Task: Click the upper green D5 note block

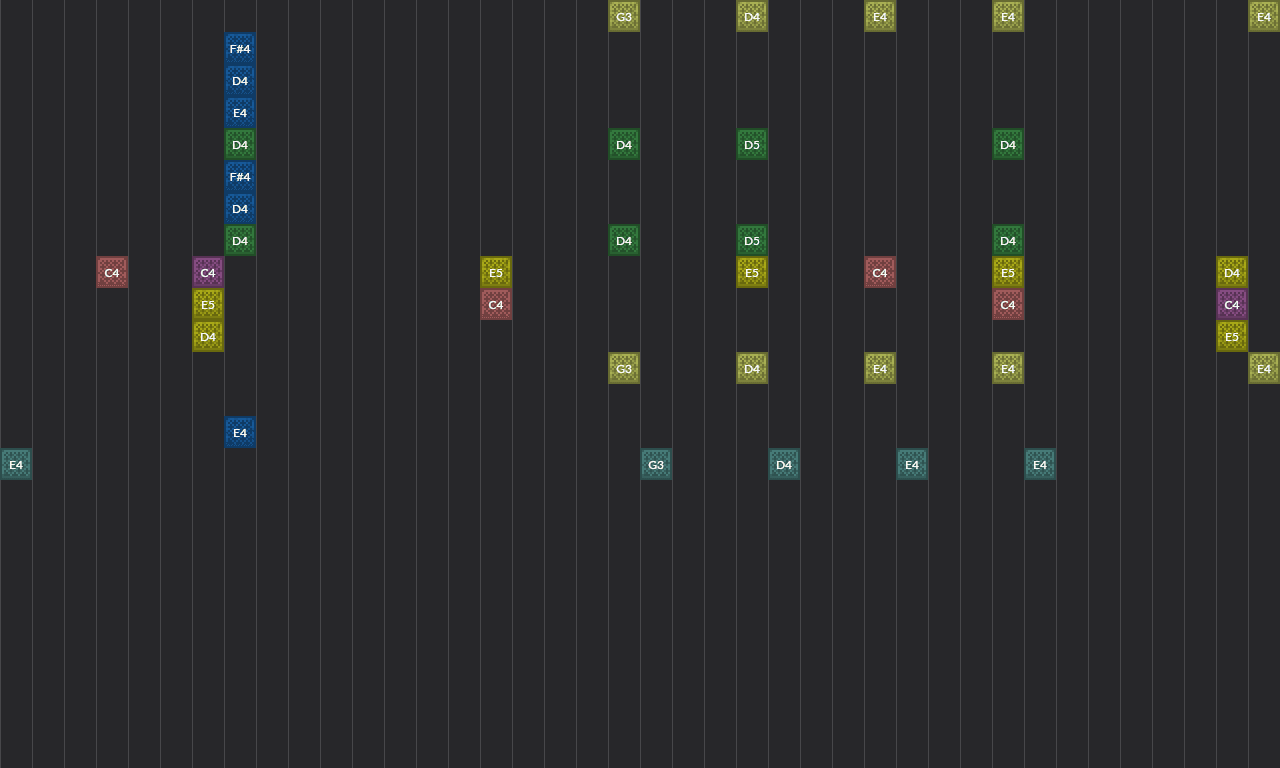Action: point(752,144)
